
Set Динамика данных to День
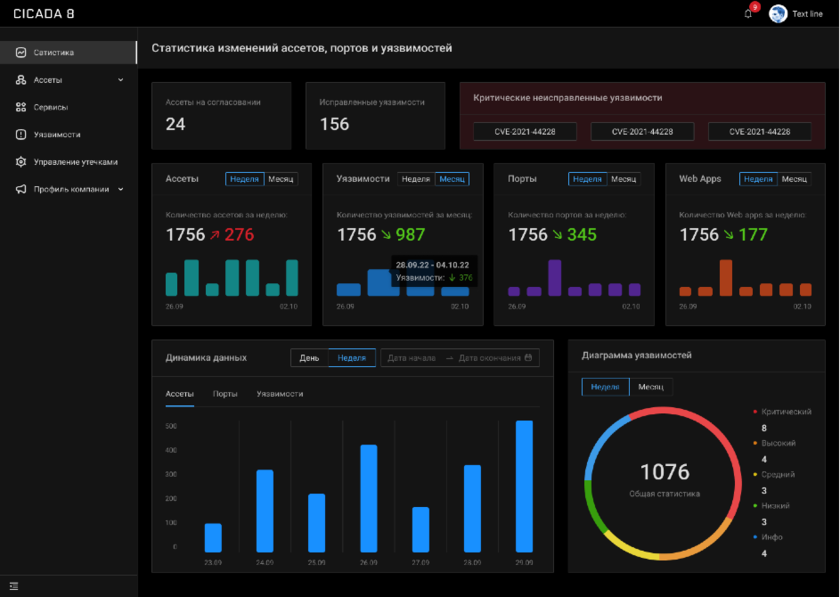[x=310, y=358]
